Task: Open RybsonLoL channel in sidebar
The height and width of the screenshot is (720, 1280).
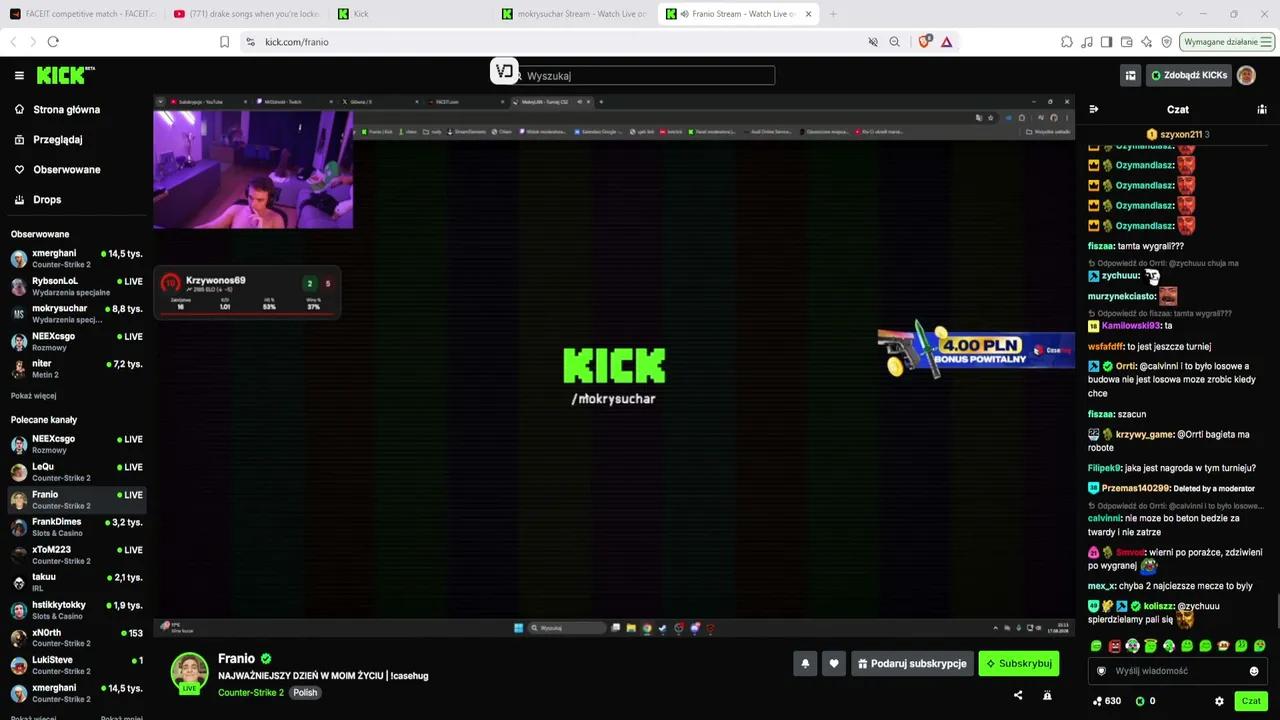Action: [x=76, y=287]
